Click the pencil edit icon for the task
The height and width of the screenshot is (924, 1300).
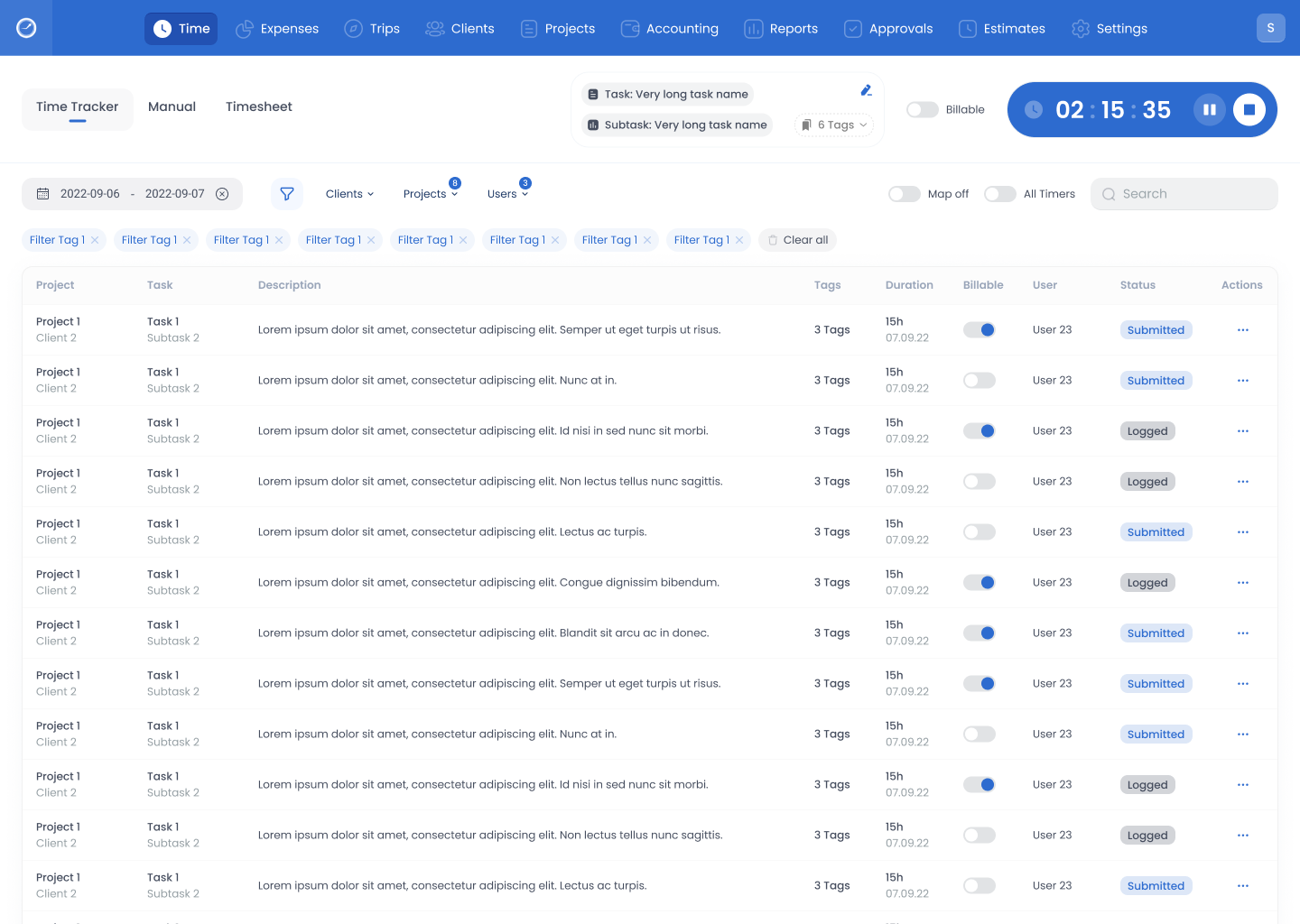pos(866,90)
